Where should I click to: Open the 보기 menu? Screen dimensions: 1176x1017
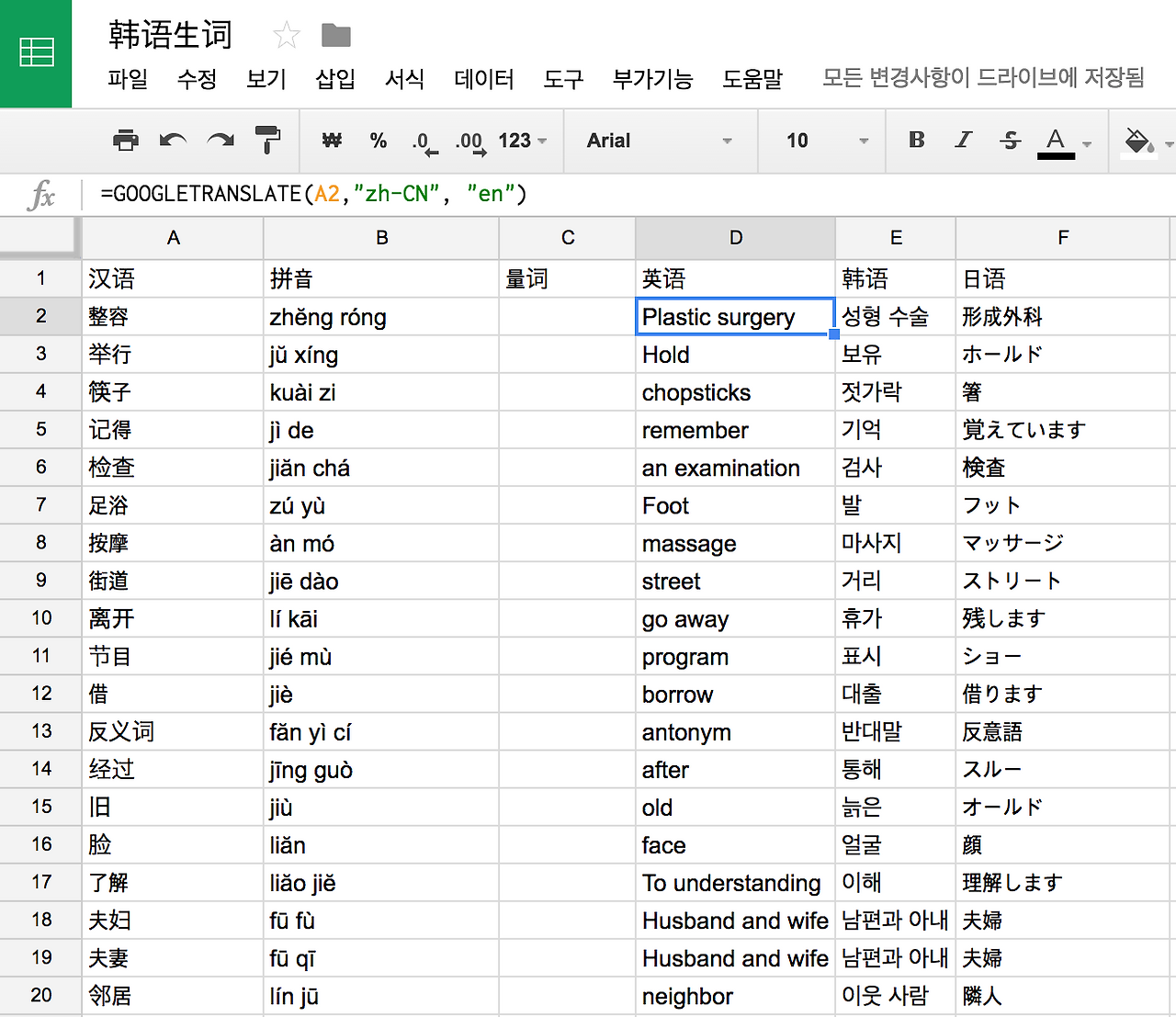coord(266,79)
